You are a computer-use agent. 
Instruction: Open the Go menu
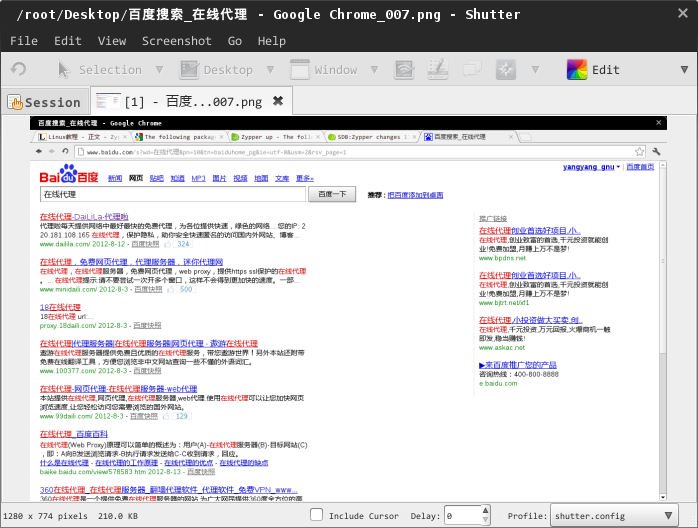click(x=235, y=41)
